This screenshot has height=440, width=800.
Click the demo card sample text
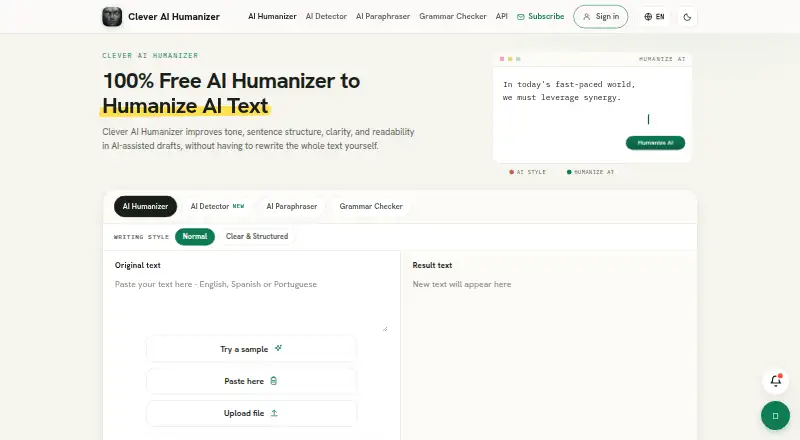[x=569, y=91]
